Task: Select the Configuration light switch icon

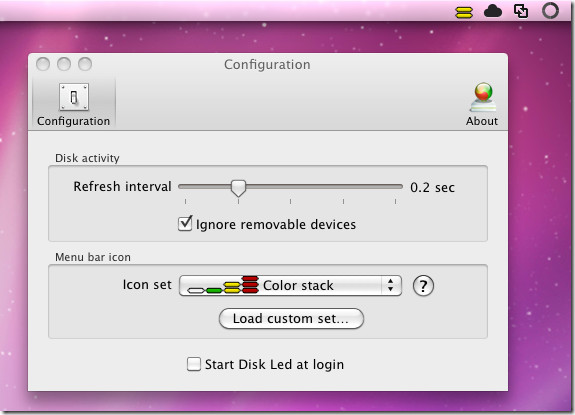Action: [x=74, y=97]
